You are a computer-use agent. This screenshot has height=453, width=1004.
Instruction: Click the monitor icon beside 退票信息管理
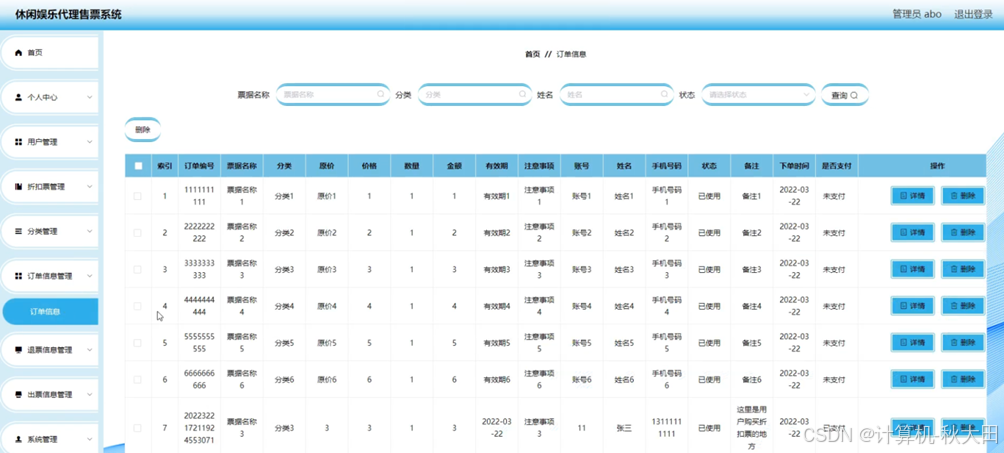coord(19,350)
